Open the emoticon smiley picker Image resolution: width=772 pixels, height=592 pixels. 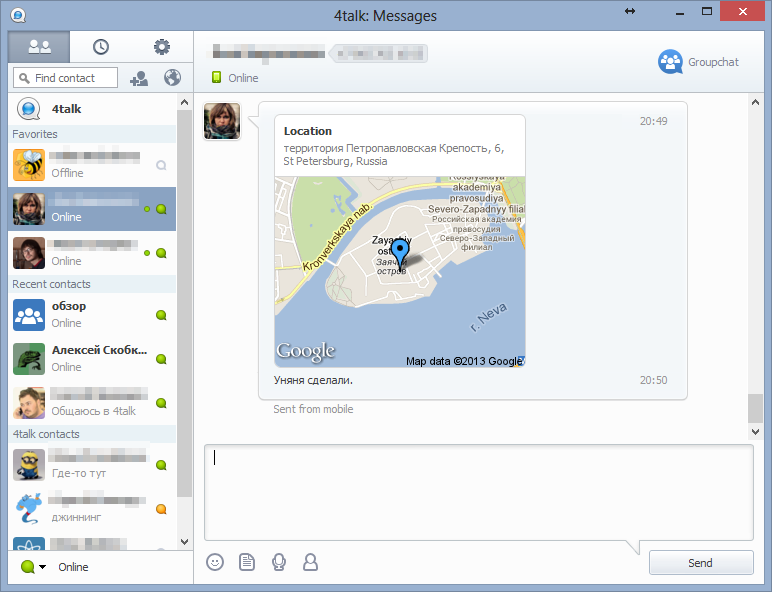click(215, 562)
